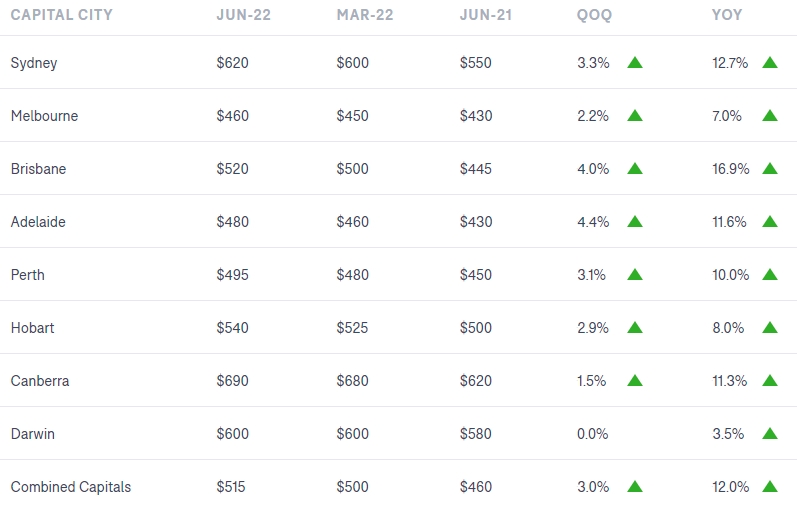Click the QOQ column header
Viewport: 797px width, 507px height.
[x=594, y=15]
